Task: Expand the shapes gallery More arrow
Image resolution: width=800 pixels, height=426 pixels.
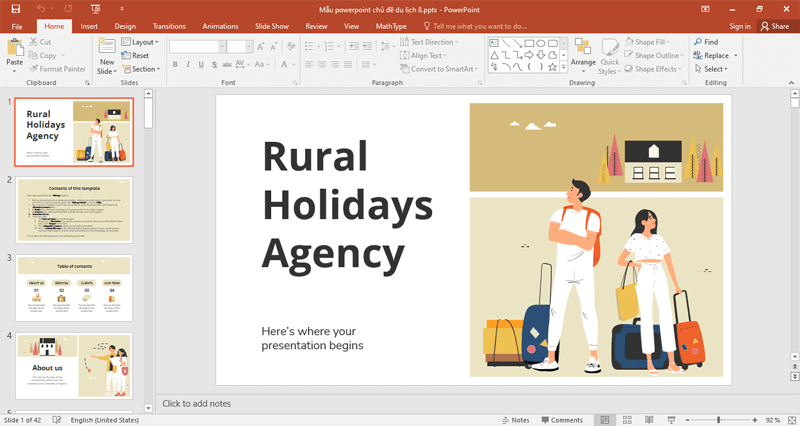Action: click(x=564, y=67)
